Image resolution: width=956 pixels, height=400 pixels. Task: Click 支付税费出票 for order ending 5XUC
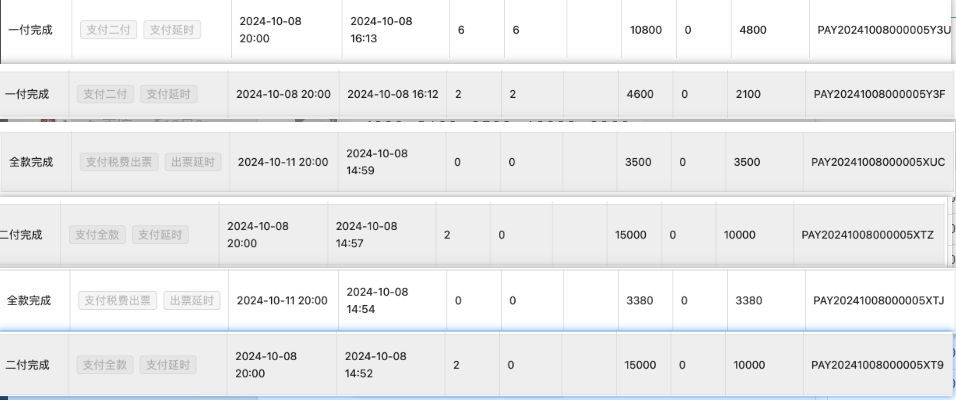119,162
